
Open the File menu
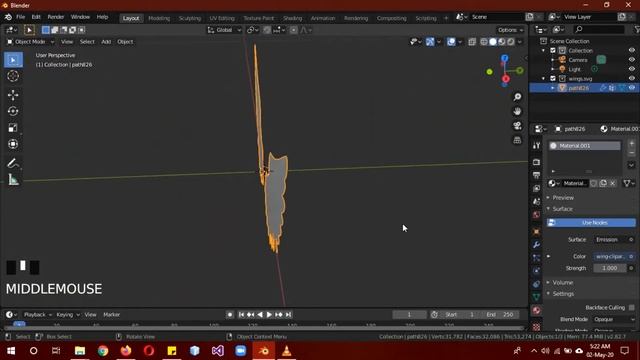(x=20, y=17)
